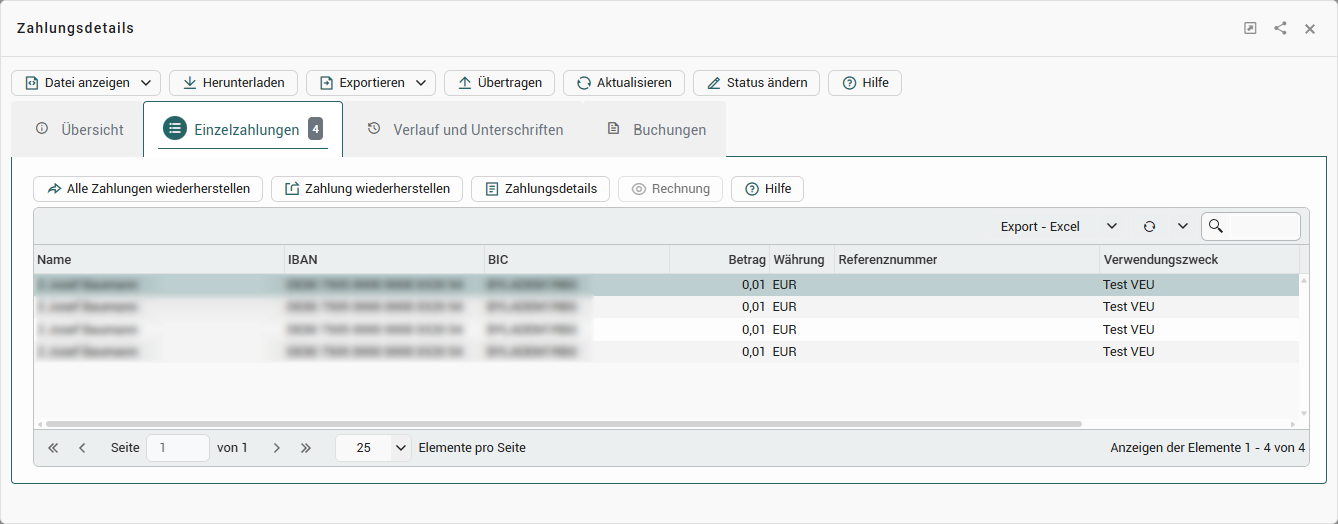Go to last page icon
This screenshot has width=1338, height=524.
point(306,448)
